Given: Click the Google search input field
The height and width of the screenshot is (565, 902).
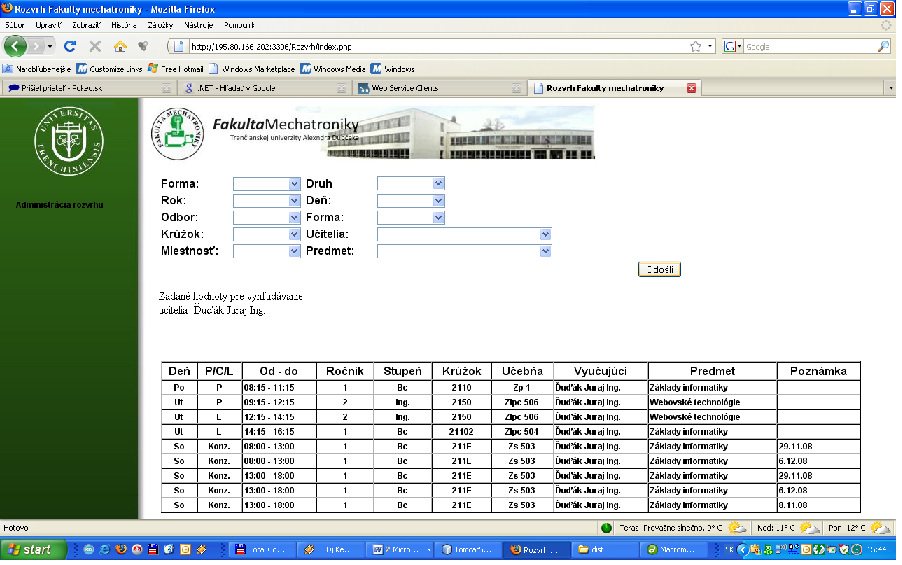Looking at the screenshot, I should coord(810,47).
